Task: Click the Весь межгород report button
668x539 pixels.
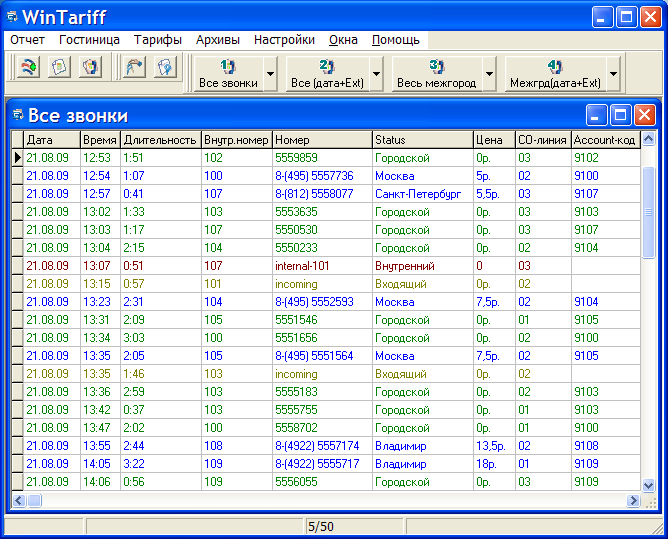Action: (x=436, y=74)
